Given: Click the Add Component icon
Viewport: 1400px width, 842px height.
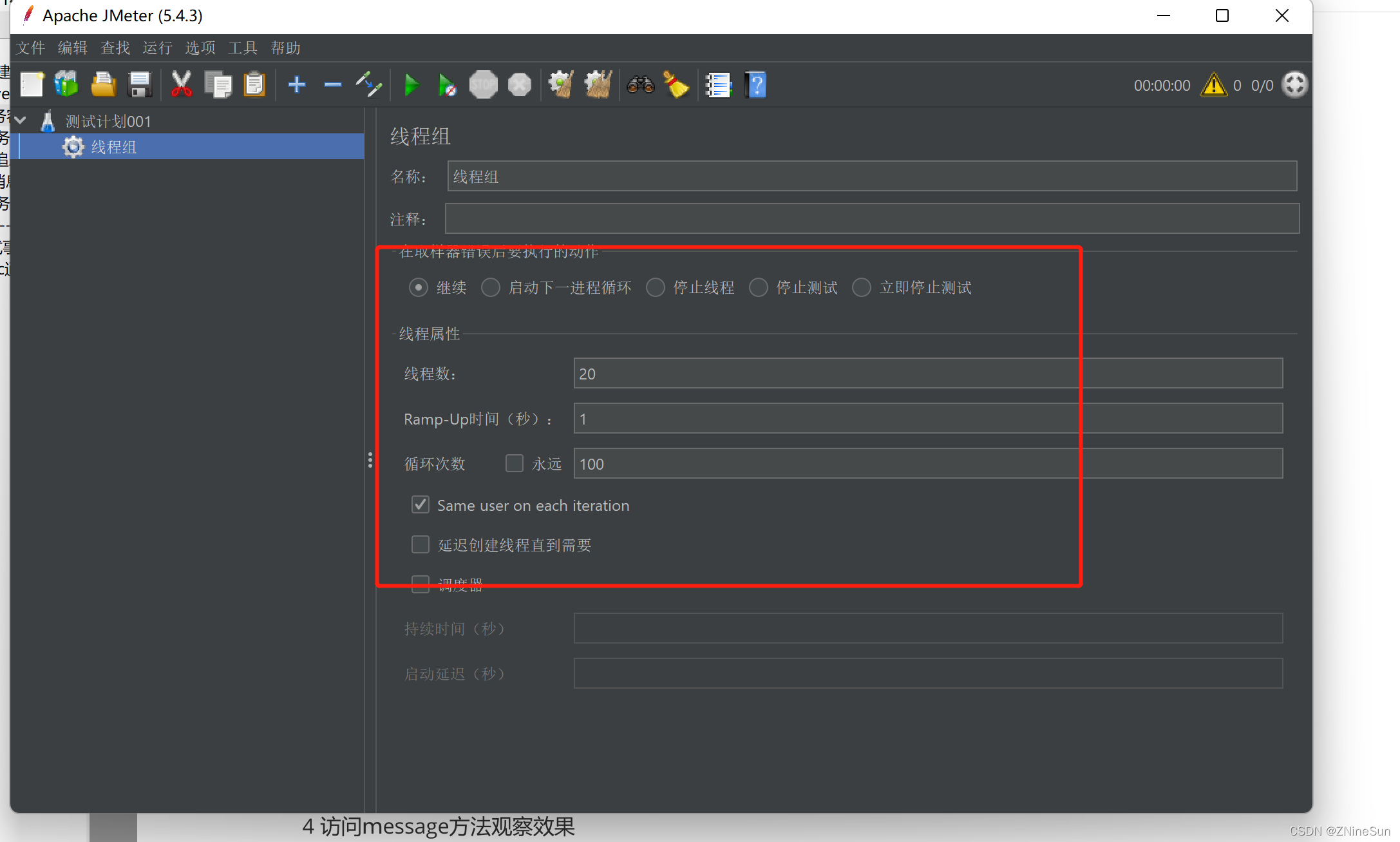Looking at the screenshot, I should (x=296, y=84).
